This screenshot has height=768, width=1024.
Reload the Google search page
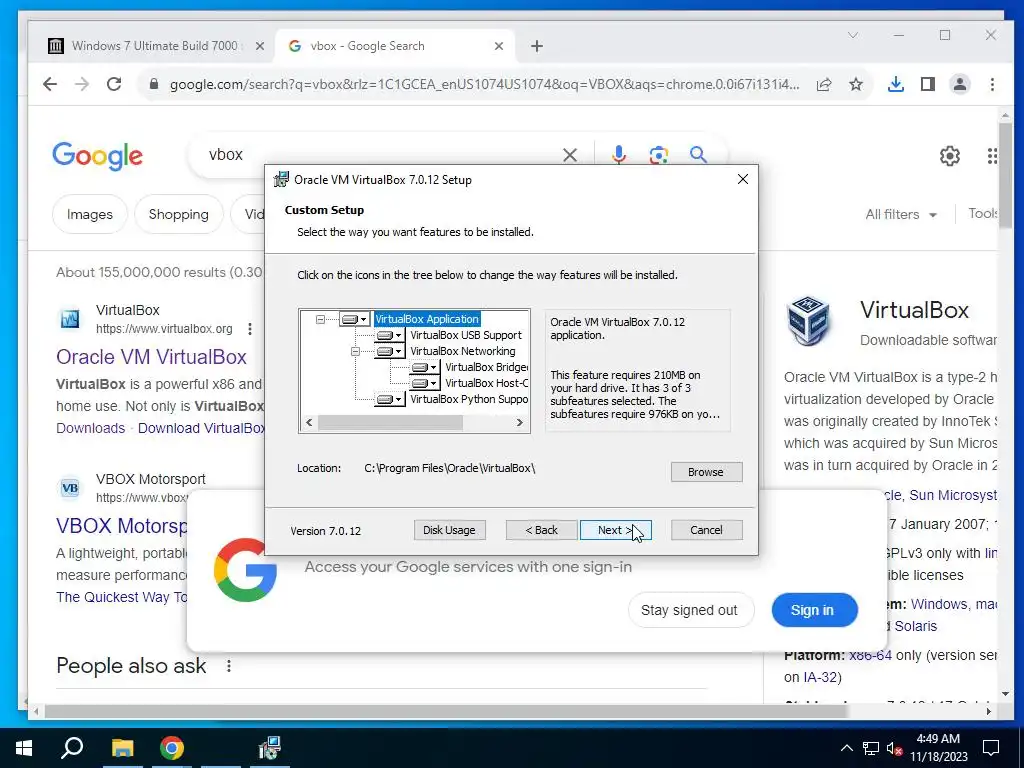(x=114, y=84)
